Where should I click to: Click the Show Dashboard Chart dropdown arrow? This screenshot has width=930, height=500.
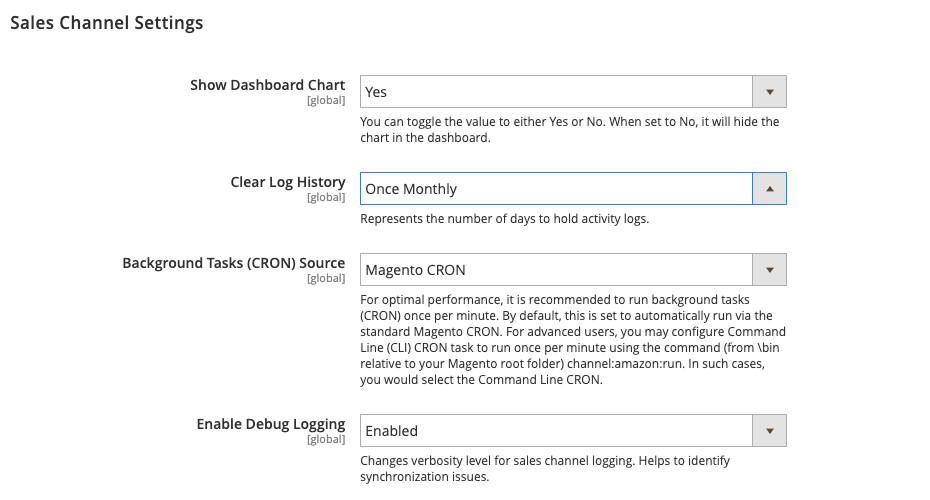pyautogui.click(x=769, y=92)
